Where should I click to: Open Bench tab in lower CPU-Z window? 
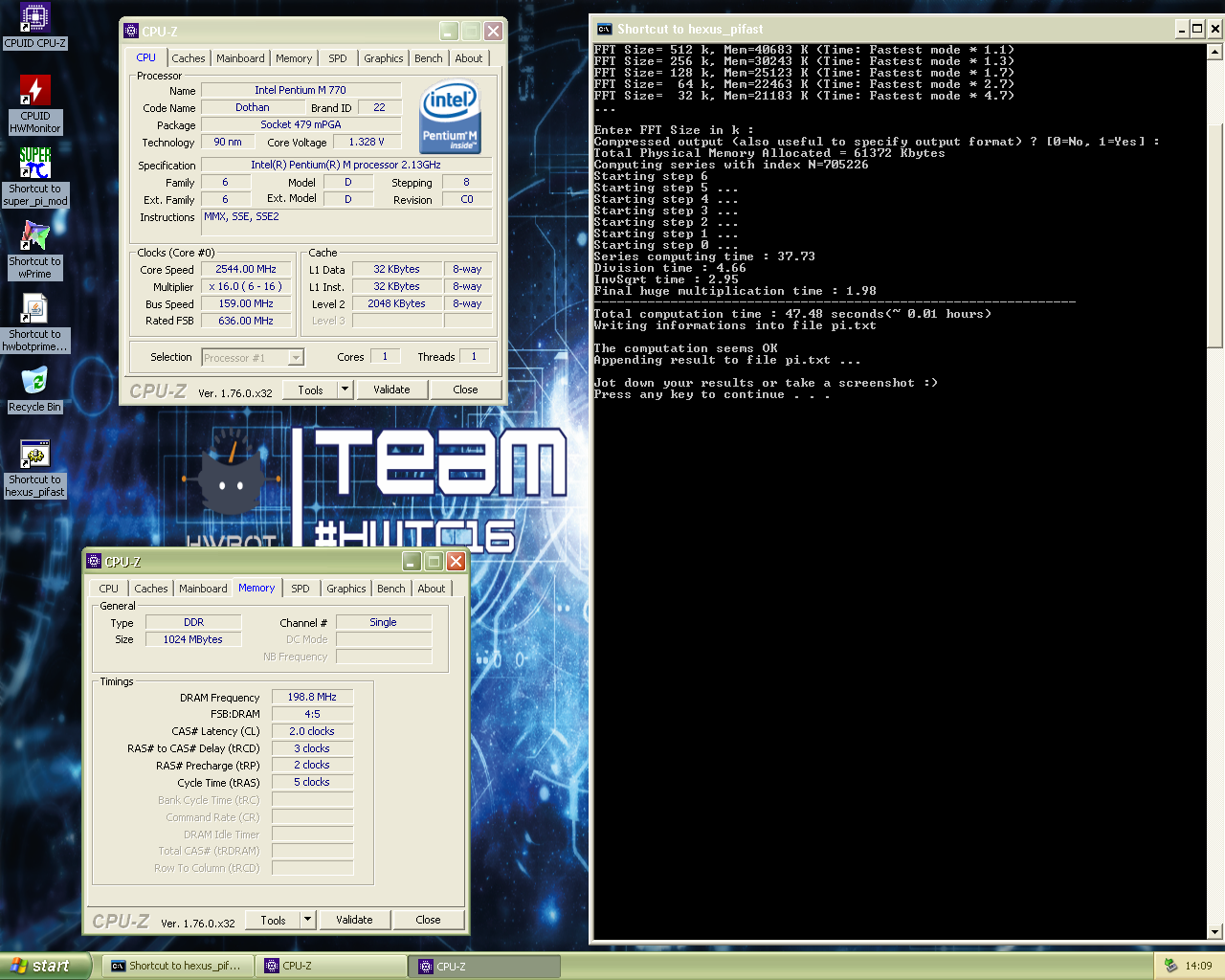pos(391,589)
